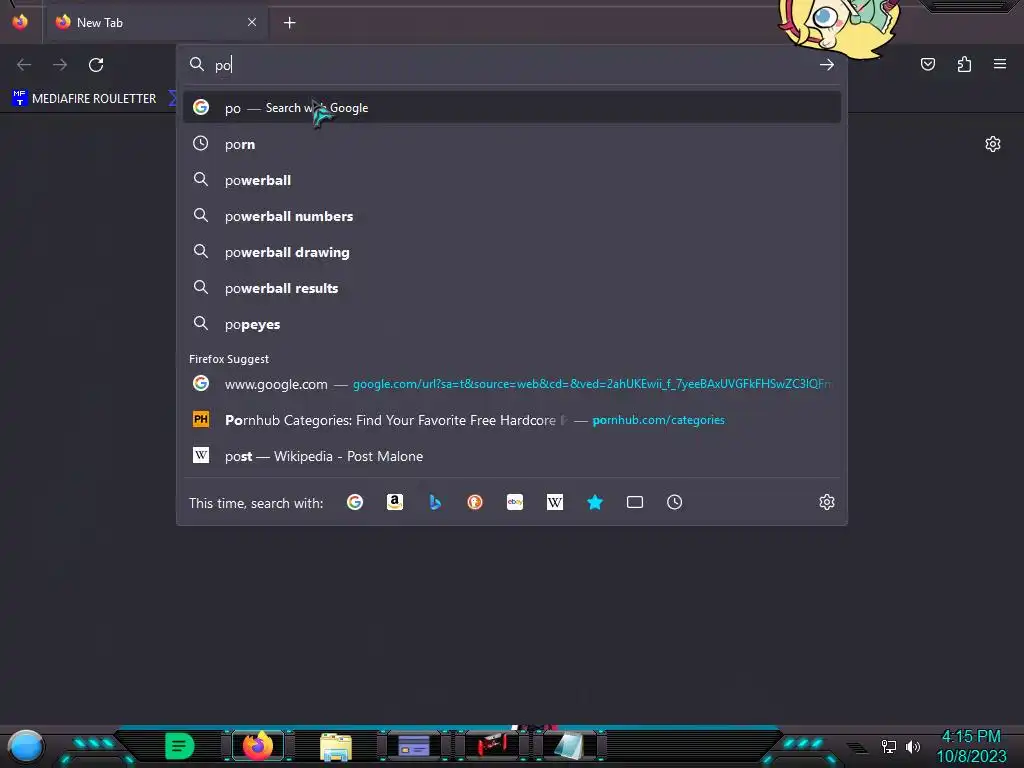1024x768 pixels.
Task: Open the purple card app on the taskbar
Action: (x=414, y=746)
